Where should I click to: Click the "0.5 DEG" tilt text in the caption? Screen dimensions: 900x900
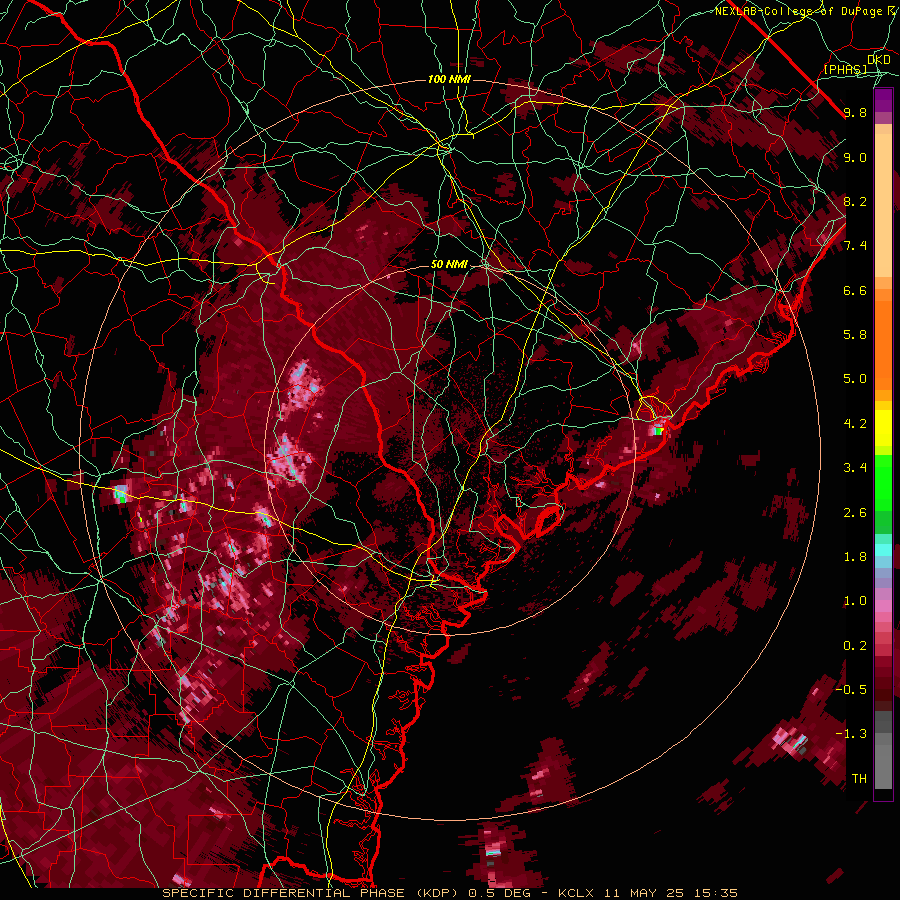(500, 893)
